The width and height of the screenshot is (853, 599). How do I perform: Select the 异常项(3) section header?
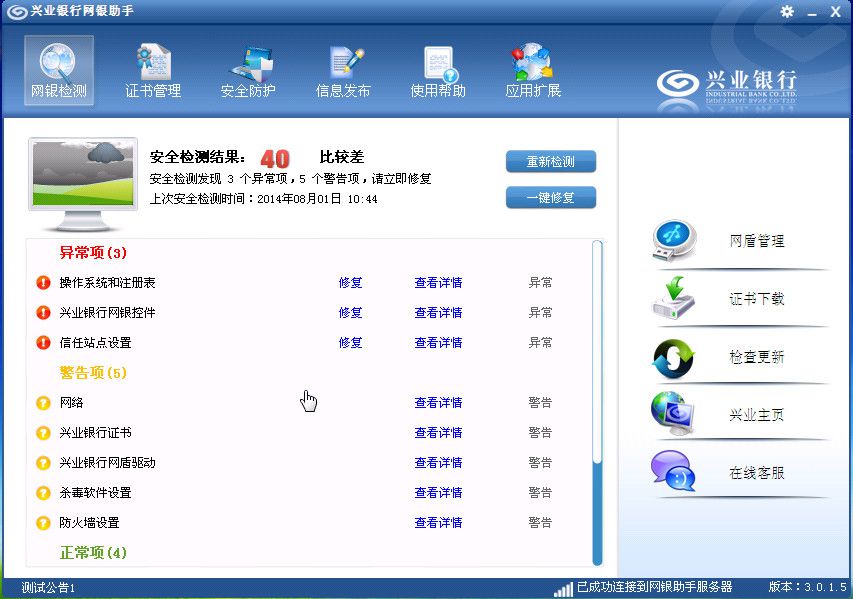(93, 252)
